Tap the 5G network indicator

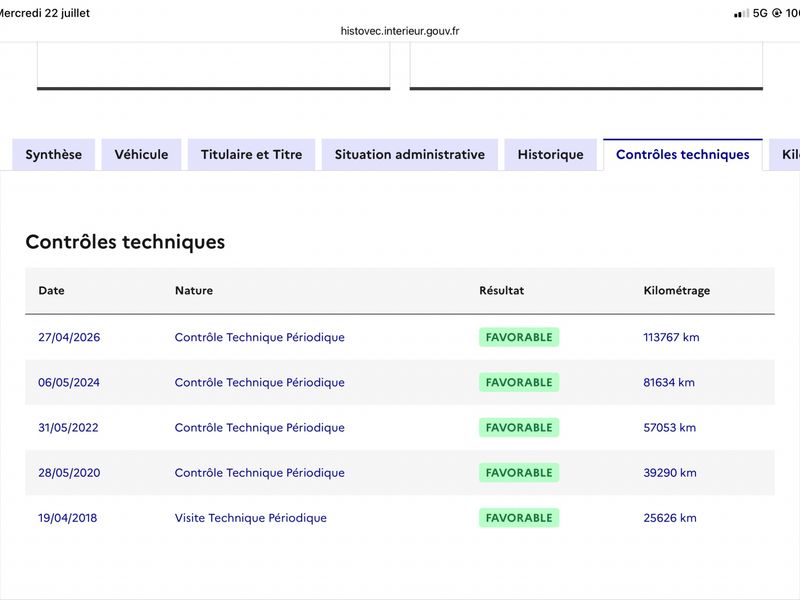pyautogui.click(x=760, y=13)
